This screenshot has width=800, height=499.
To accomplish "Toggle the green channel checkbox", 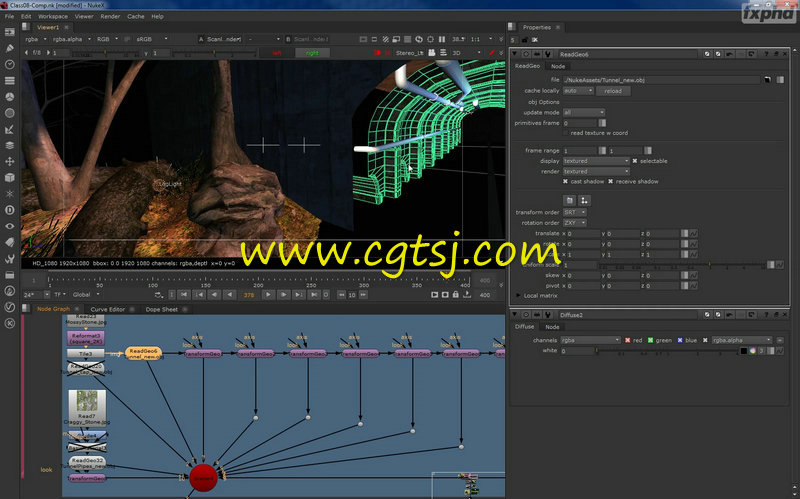I will [651, 340].
